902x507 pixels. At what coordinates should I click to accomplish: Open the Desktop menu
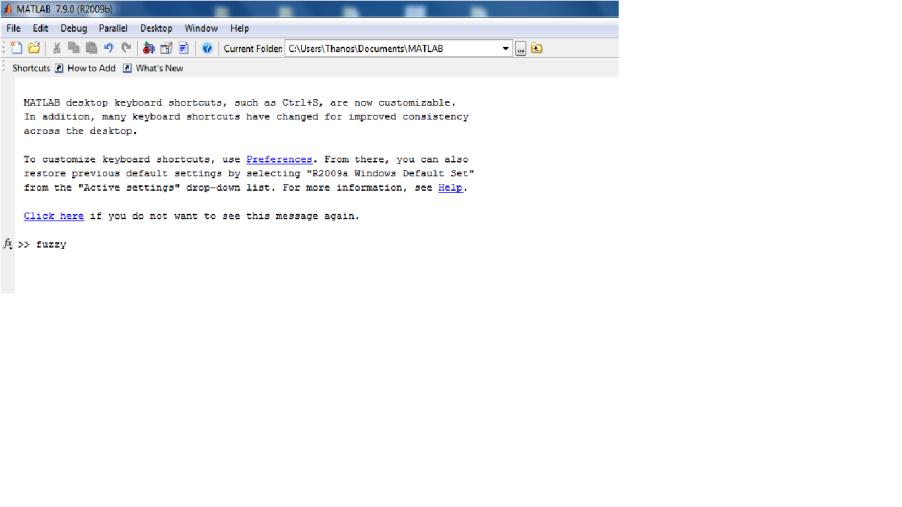coord(156,28)
